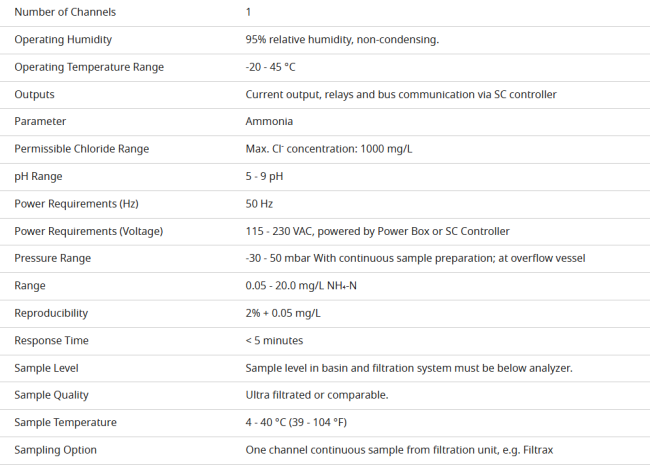Click the Parameter row label

click(x=40, y=121)
